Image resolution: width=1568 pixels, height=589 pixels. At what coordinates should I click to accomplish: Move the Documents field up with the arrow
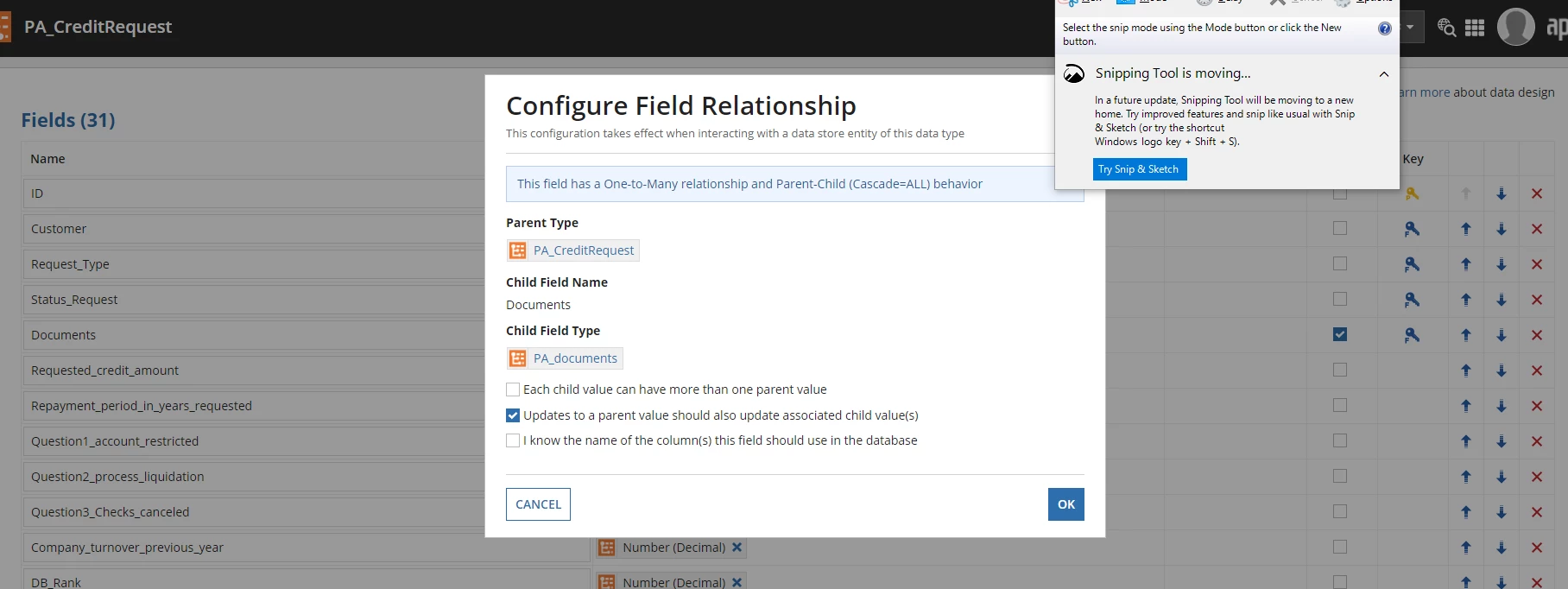[x=1465, y=335]
